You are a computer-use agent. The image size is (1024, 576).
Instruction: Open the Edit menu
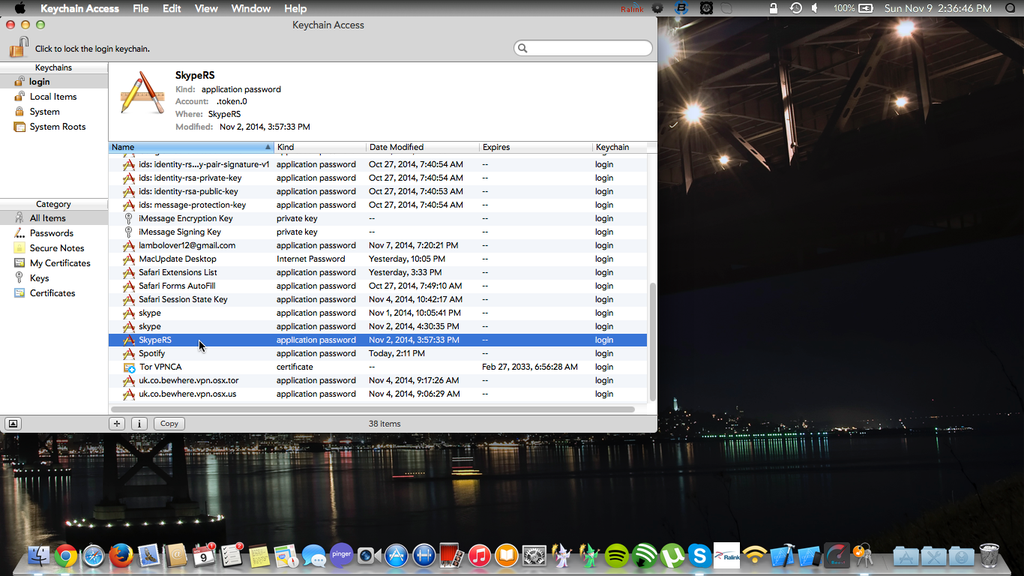(172, 8)
